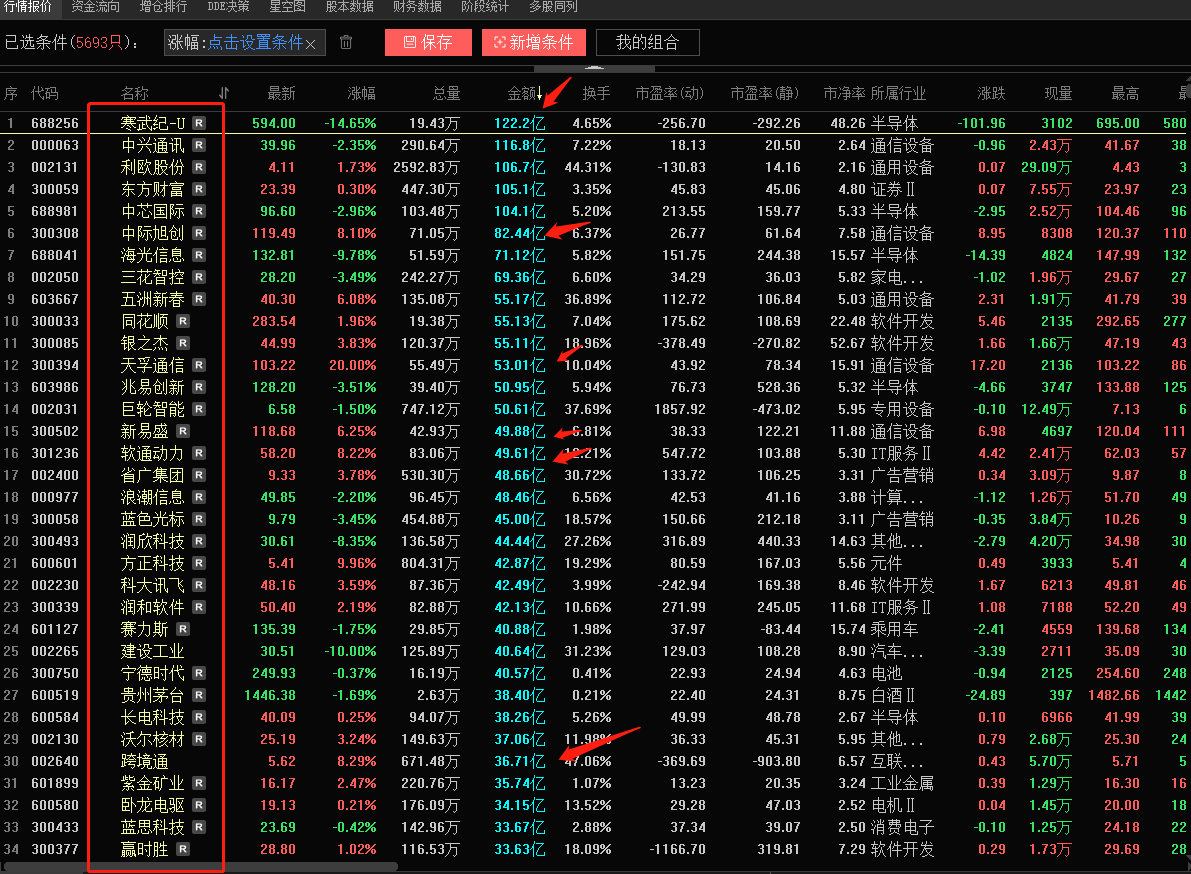The height and width of the screenshot is (874, 1191).
Task: Click the 点击设置条件 link
Action: point(255,43)
